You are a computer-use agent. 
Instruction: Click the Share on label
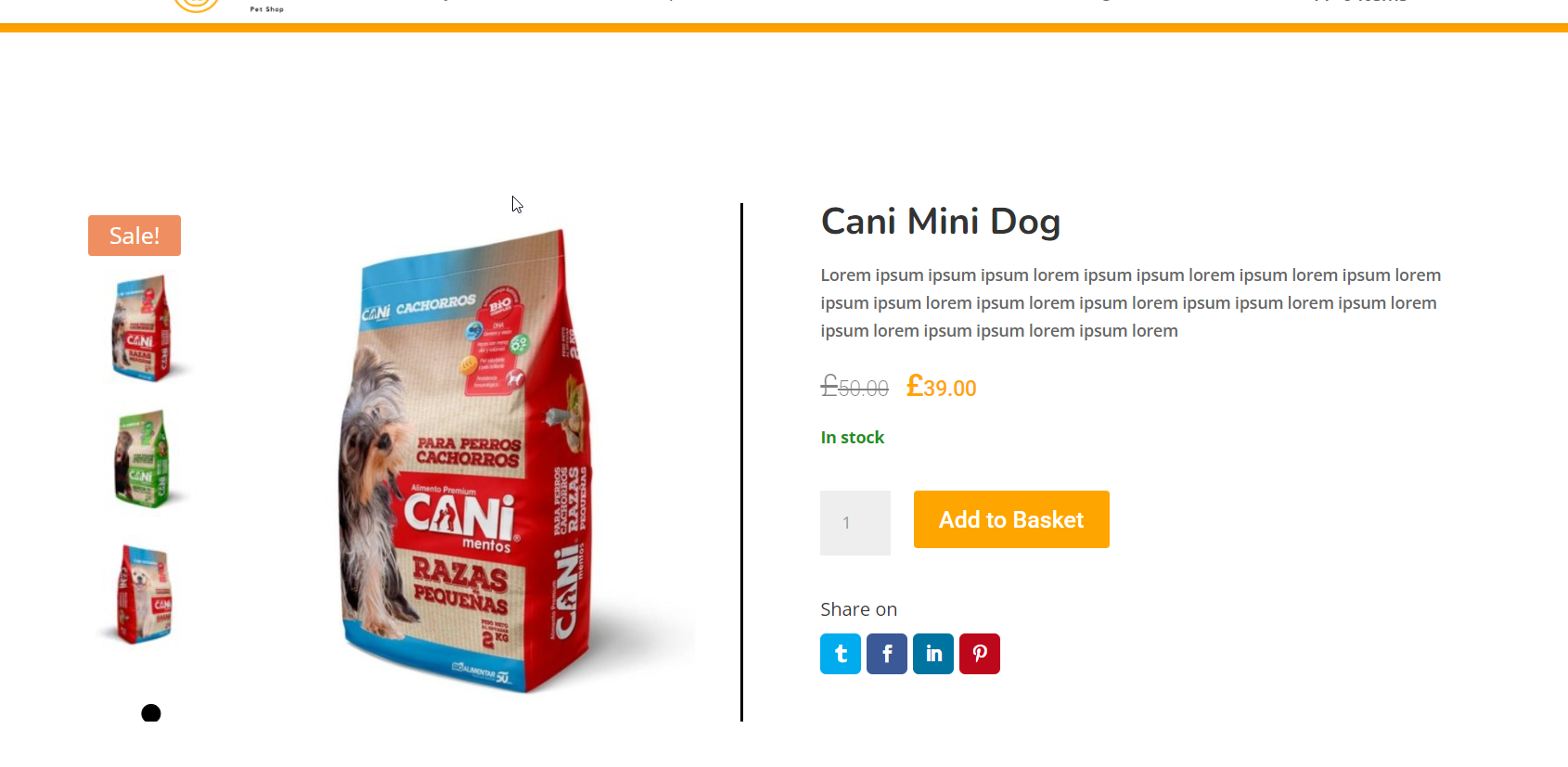859,609
